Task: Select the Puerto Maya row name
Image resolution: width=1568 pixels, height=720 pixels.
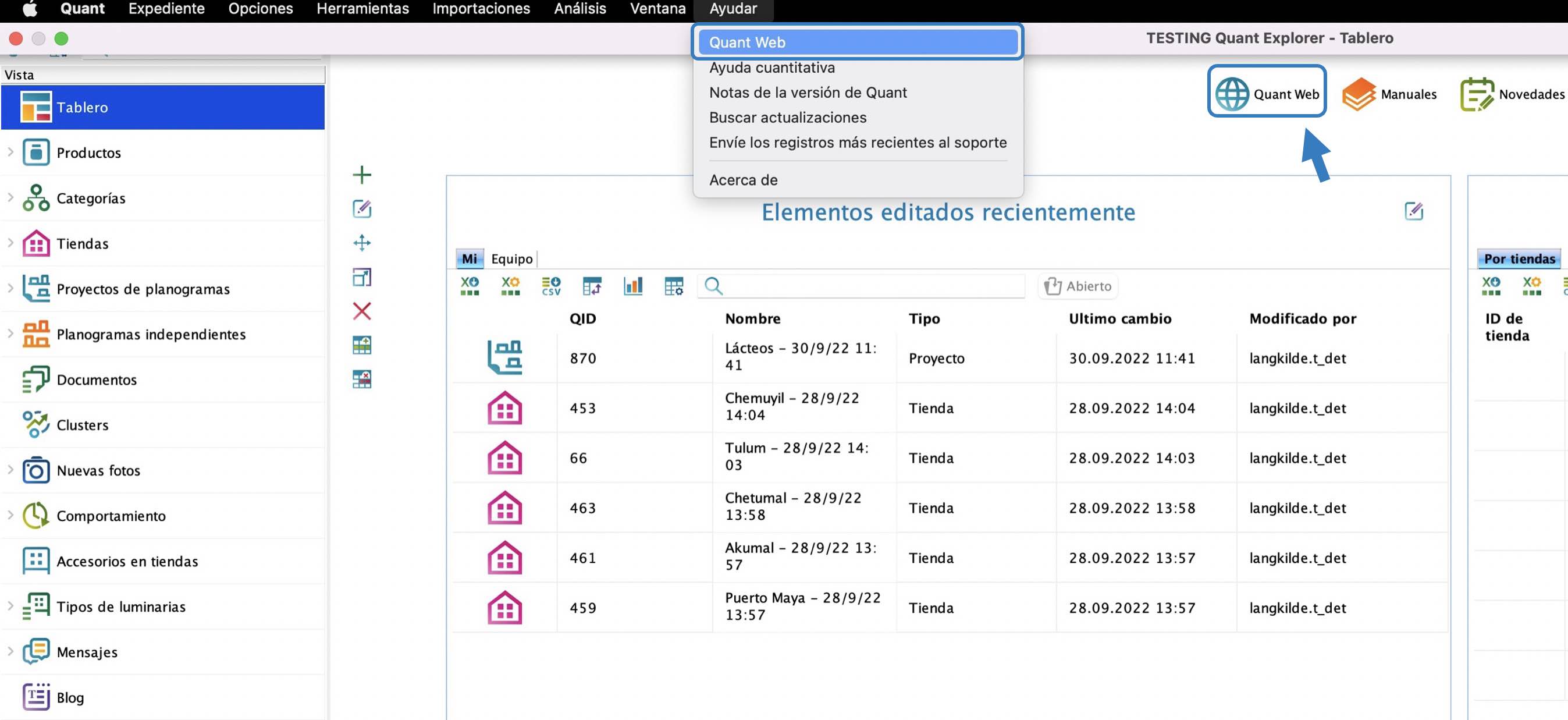Action: (x=803, y=606)
